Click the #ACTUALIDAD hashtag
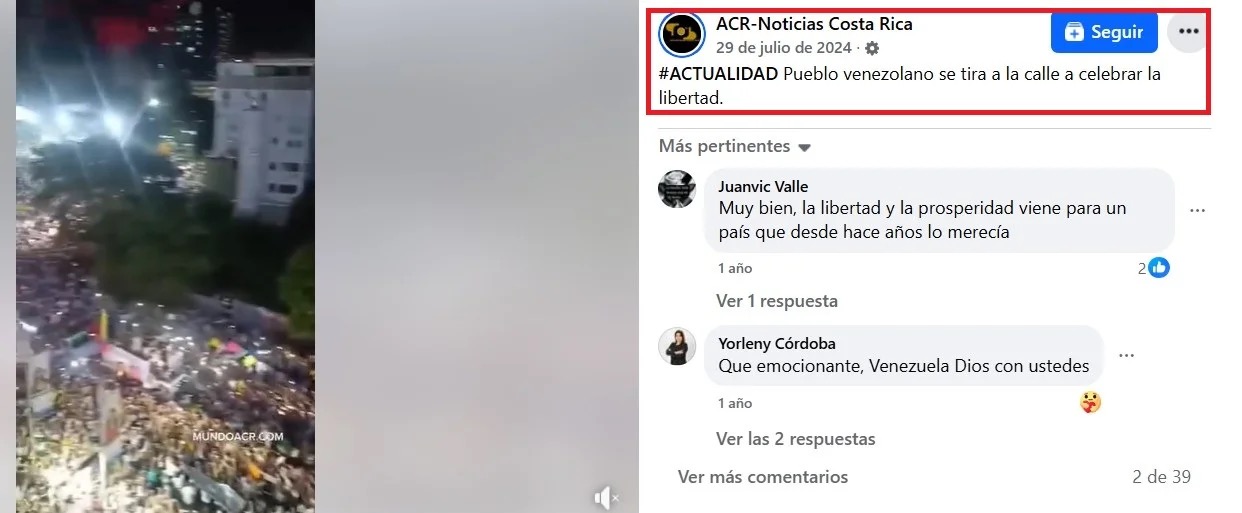1242x513 pixels. (718, 74)
